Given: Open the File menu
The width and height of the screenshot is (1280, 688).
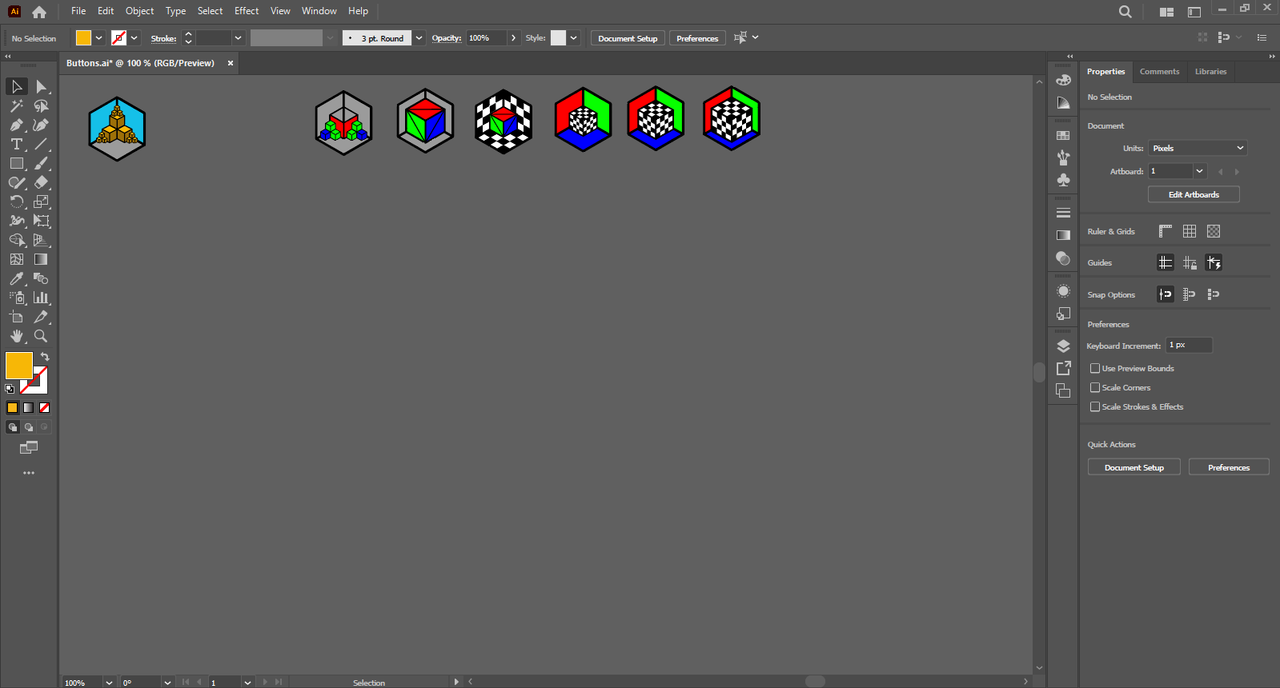Looking at the screenshot, I should 78,11.
